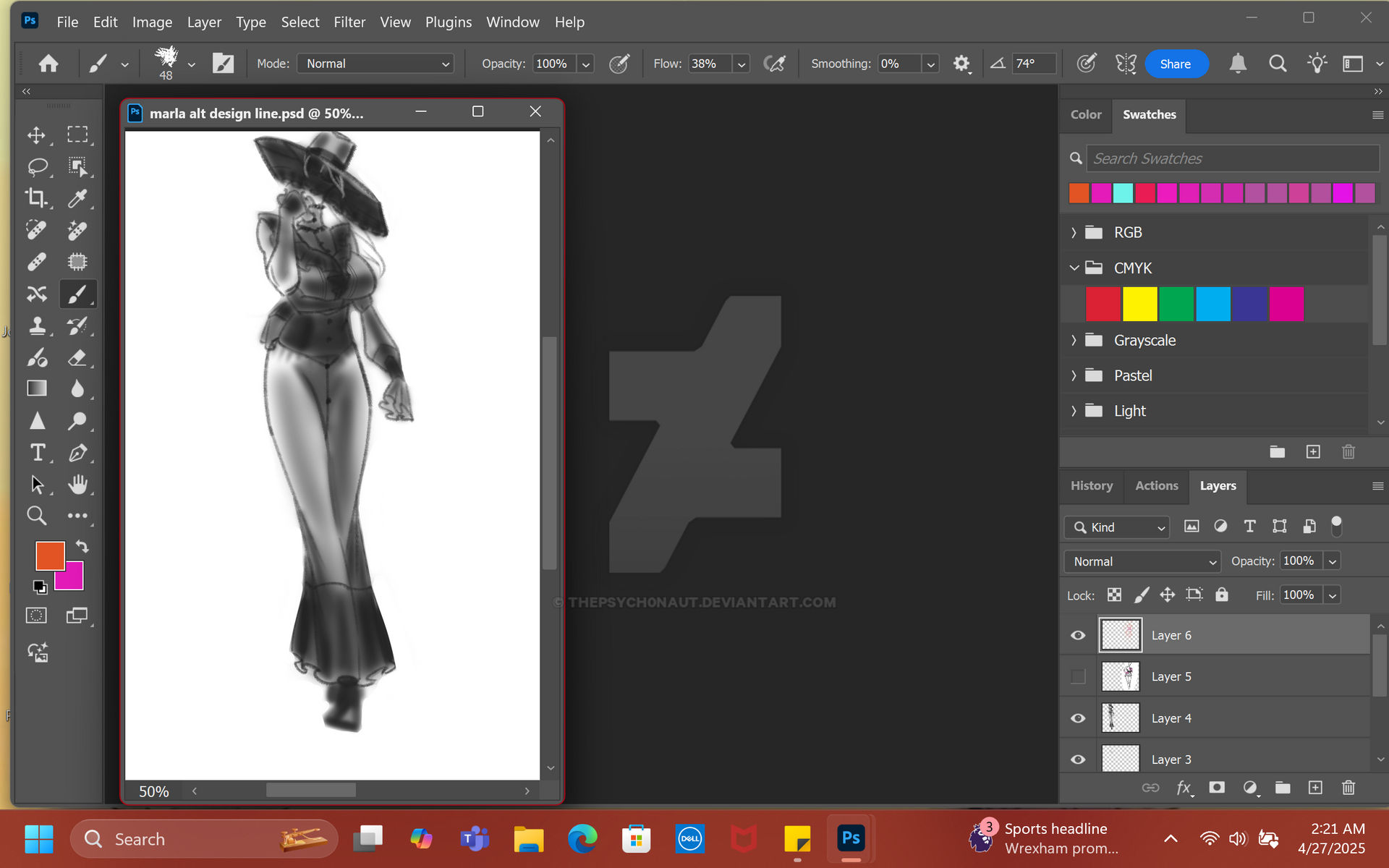Go to the Home screen
1389x868 pixels.
pyautogui.click(x=48, y=64)
